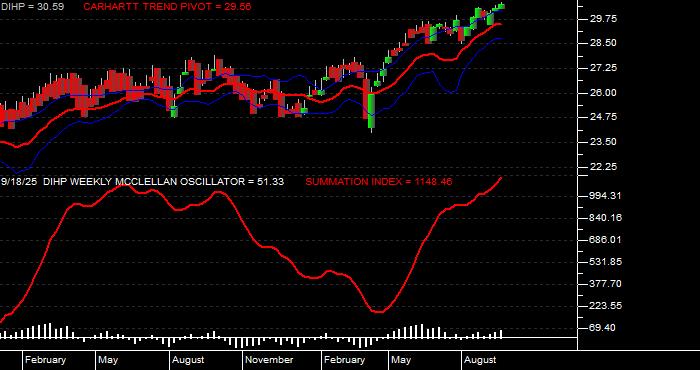Click the summation index line's lowest trough
This screenshot has height=370, width=700.
[x=378, y=312]
